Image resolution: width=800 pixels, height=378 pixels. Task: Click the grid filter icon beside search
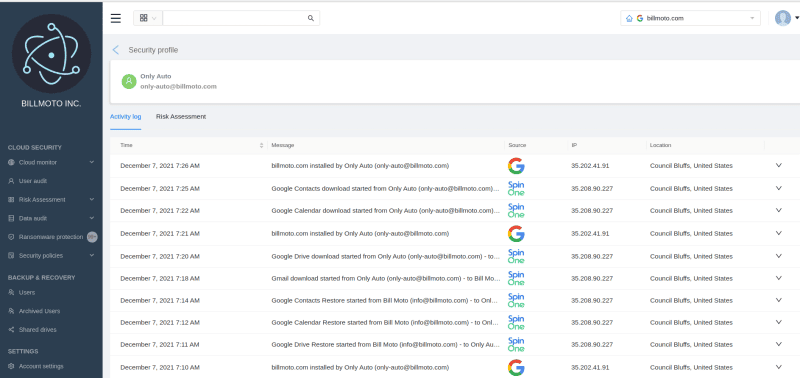(x=144, y=18)
